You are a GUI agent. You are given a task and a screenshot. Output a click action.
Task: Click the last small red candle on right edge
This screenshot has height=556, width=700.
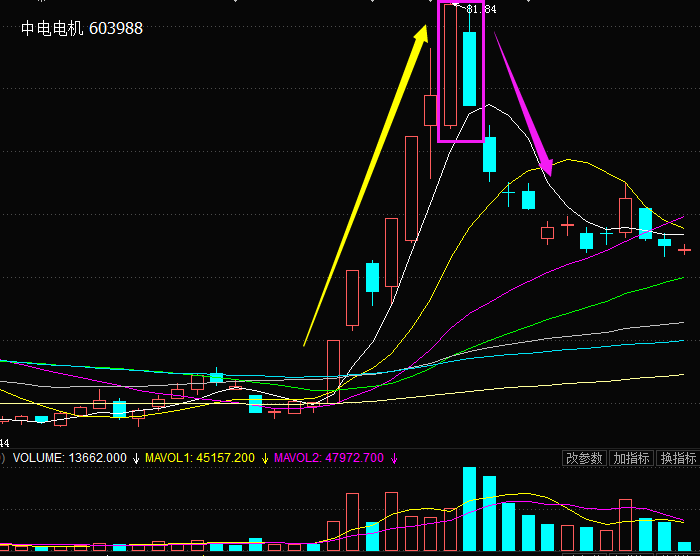pos(685,249)
